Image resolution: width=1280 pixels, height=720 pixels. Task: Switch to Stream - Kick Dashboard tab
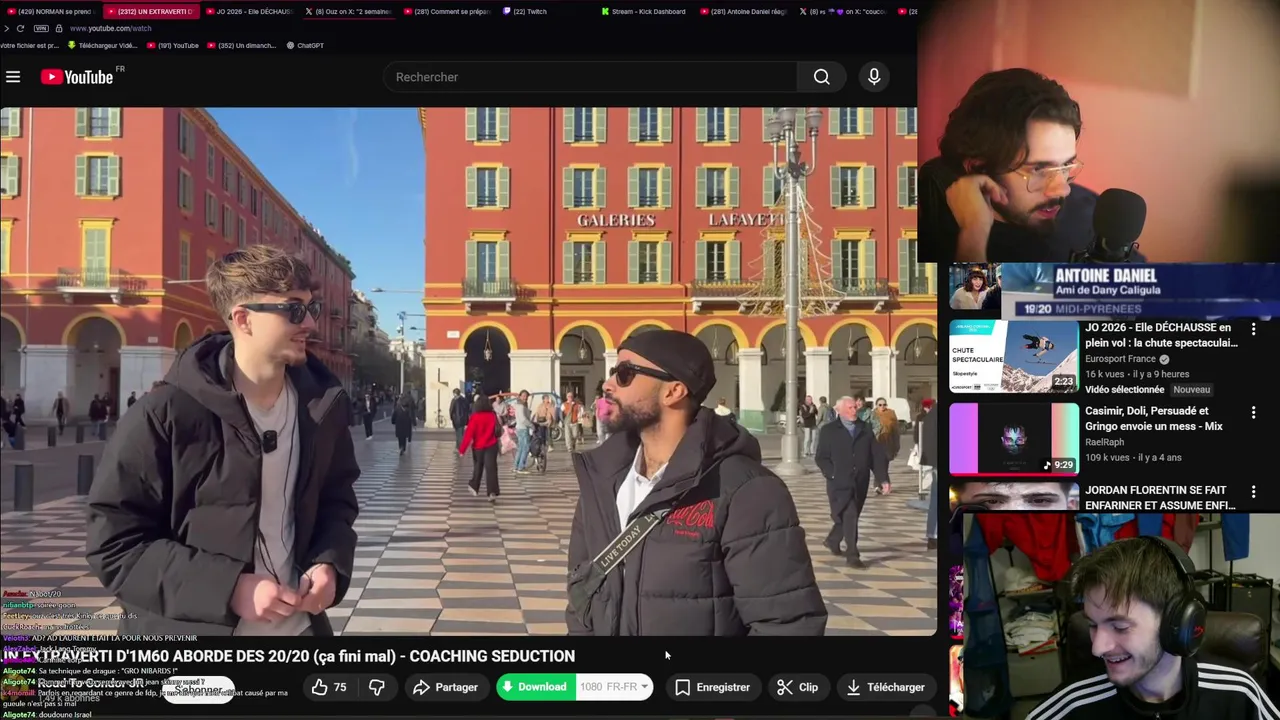coord(645,11)
